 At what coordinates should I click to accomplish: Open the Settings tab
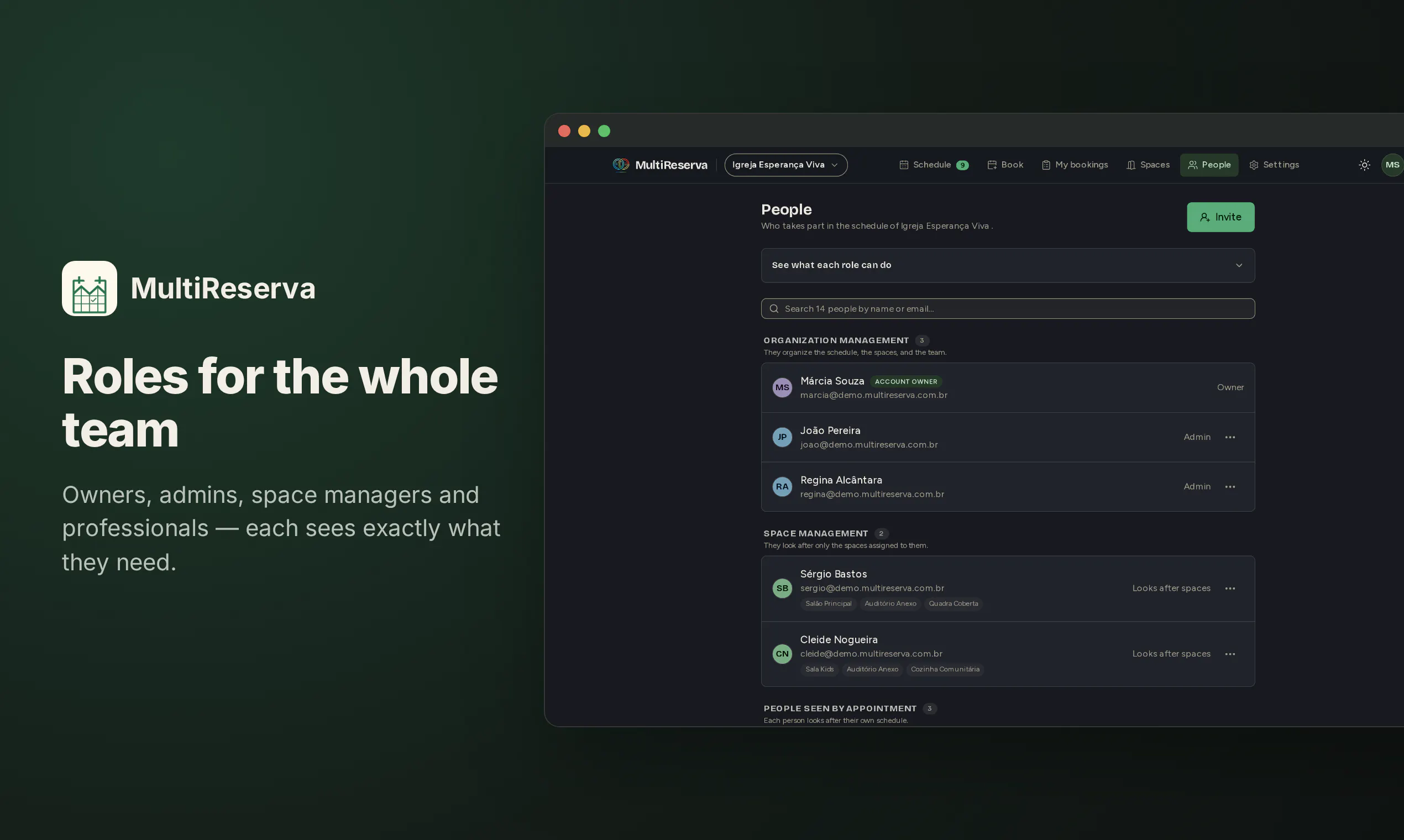point(1274,165)
